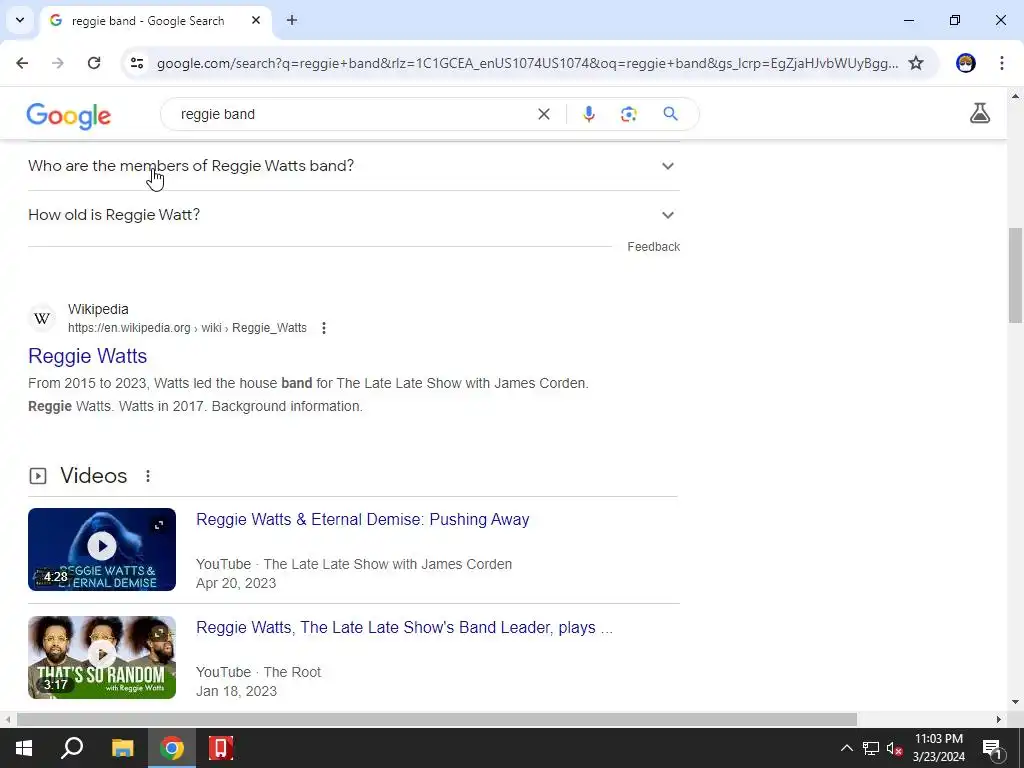Click the scroll right arrow
1024x768 pixels.
[999, 720]
